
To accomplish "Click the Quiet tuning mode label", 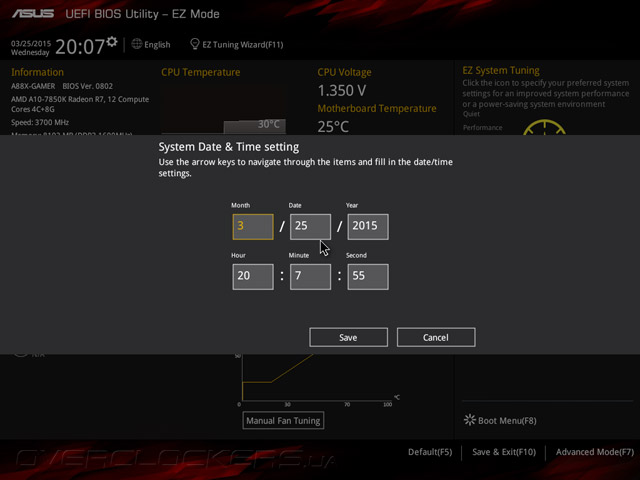I will [471, 114].
